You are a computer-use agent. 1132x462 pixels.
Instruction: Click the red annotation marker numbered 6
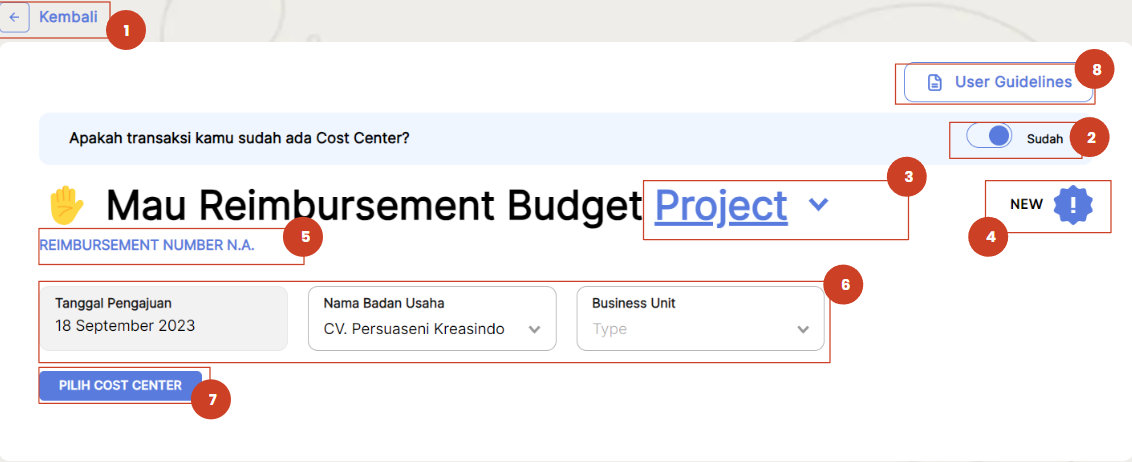(844, 284)
